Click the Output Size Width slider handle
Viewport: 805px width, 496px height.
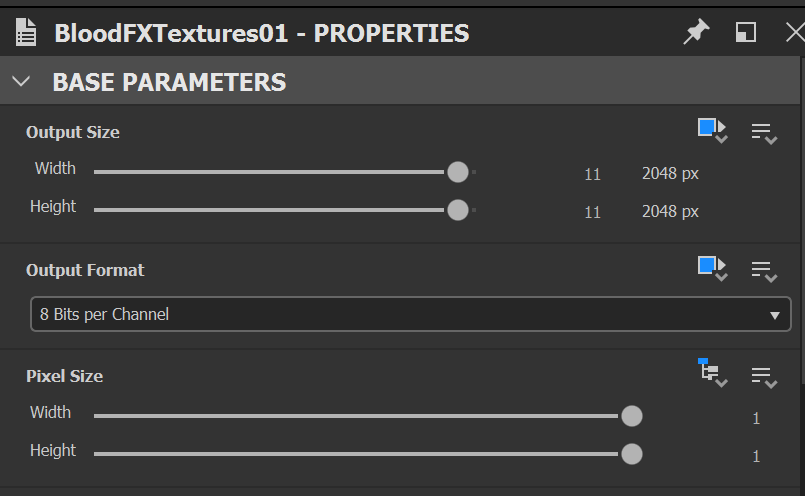458,172
